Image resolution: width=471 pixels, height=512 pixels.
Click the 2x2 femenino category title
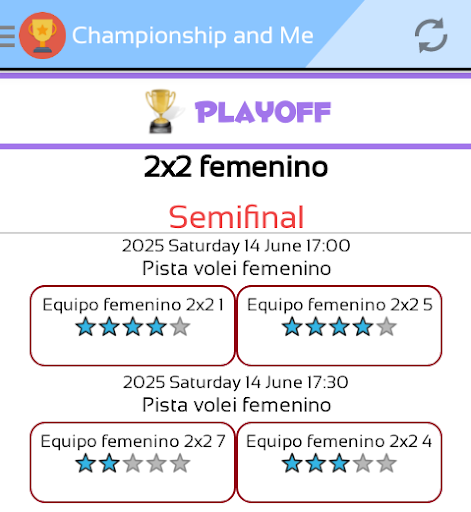[x=236, y=166]
